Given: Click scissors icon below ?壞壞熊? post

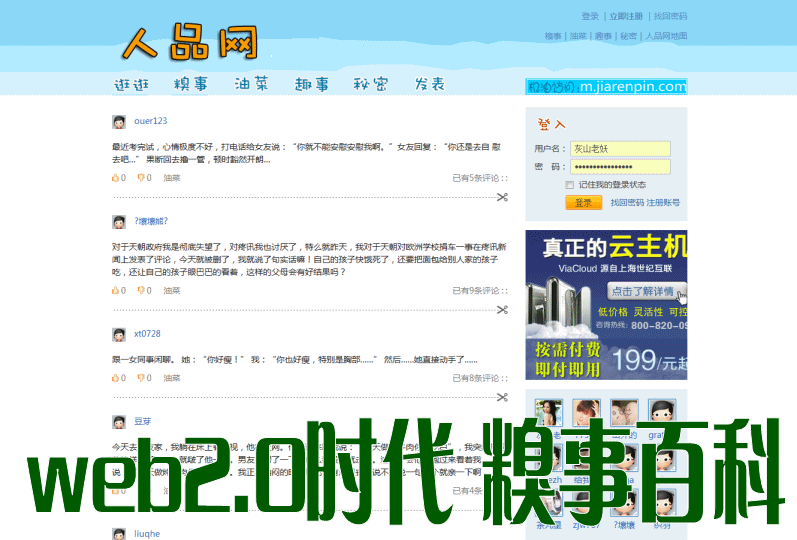Looking at the screenshot, I should pyautogui.click(x=502, y=310).
